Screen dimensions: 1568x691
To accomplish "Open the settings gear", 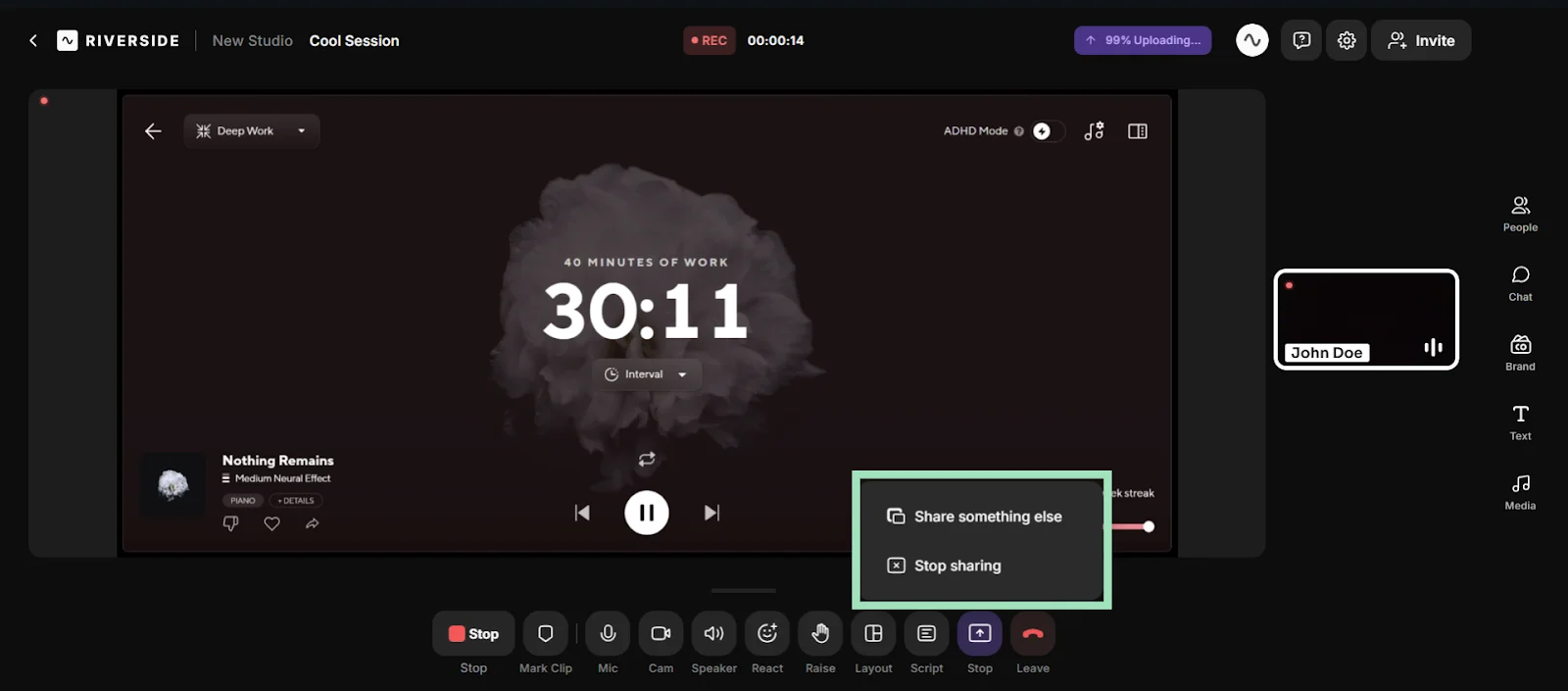I will click(1347, 40).
